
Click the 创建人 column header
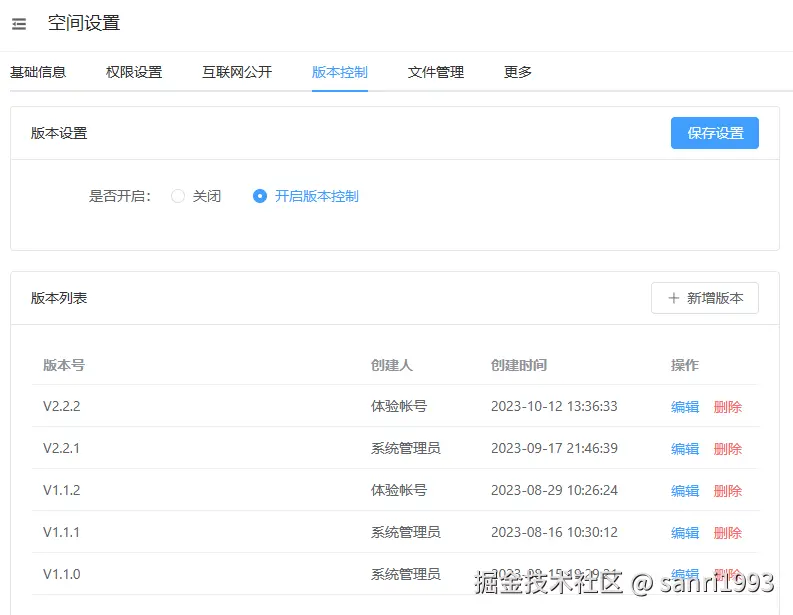click(x=391, y=365)
